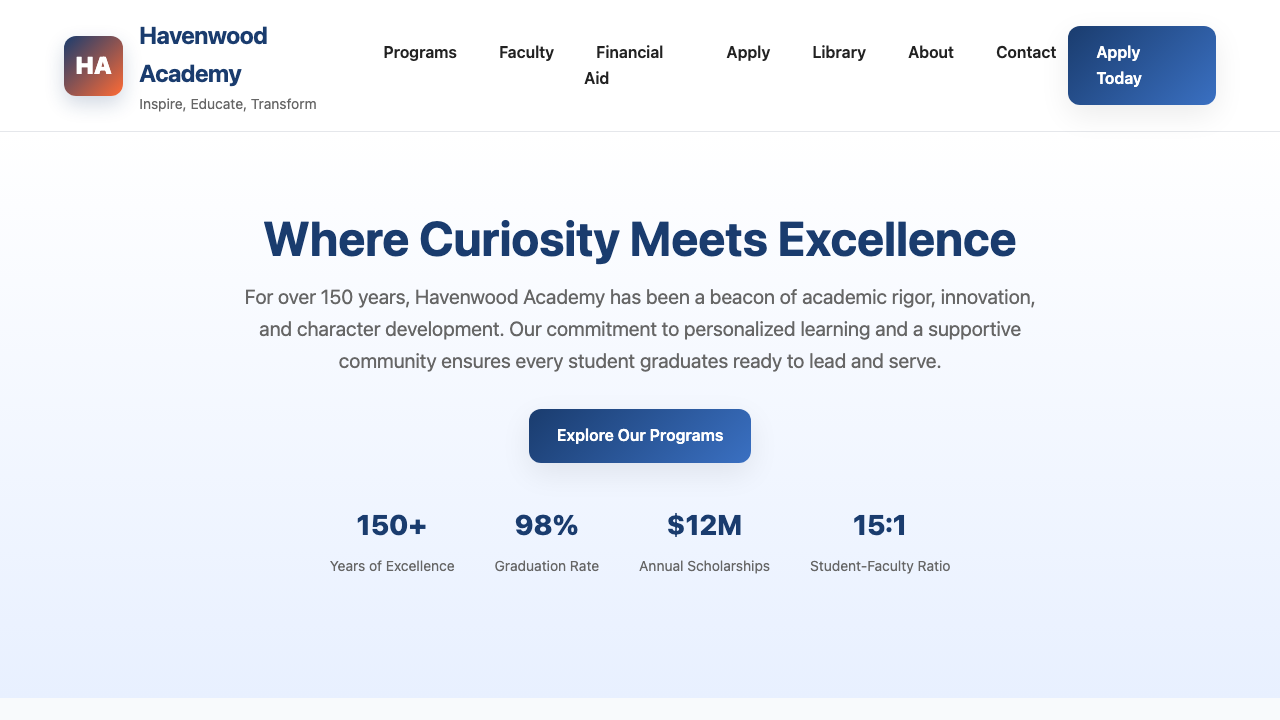Click the tagline Inspire, Educate, Transform
Screen dimensions: 1280x720
[227, 103]
